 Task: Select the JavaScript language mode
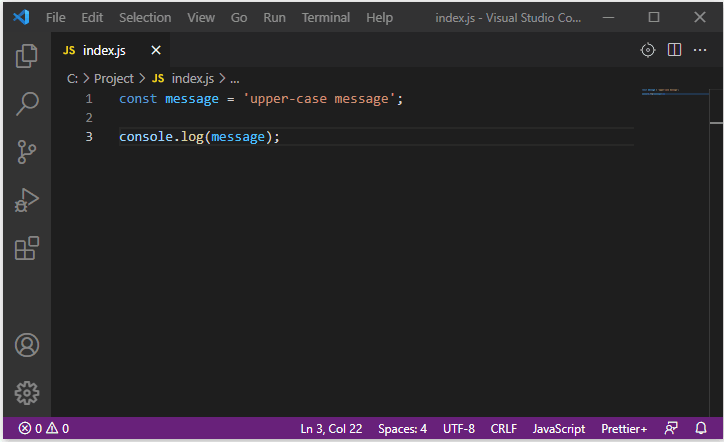pos(559,429)
